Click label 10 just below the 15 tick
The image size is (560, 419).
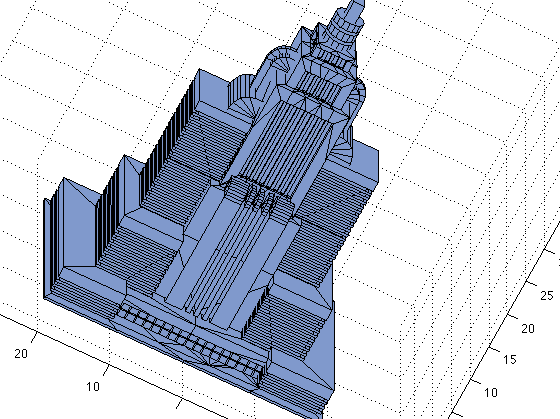pos(491,393)
